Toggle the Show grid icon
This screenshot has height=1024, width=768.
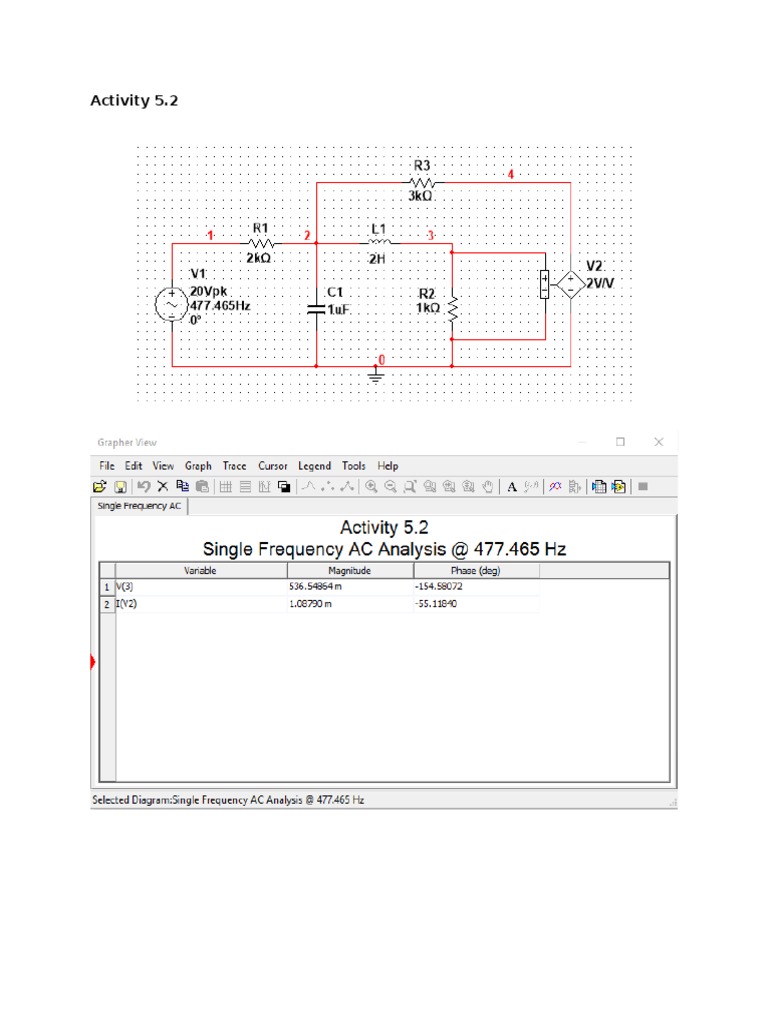pyautogui.click(x=226, y=487)
